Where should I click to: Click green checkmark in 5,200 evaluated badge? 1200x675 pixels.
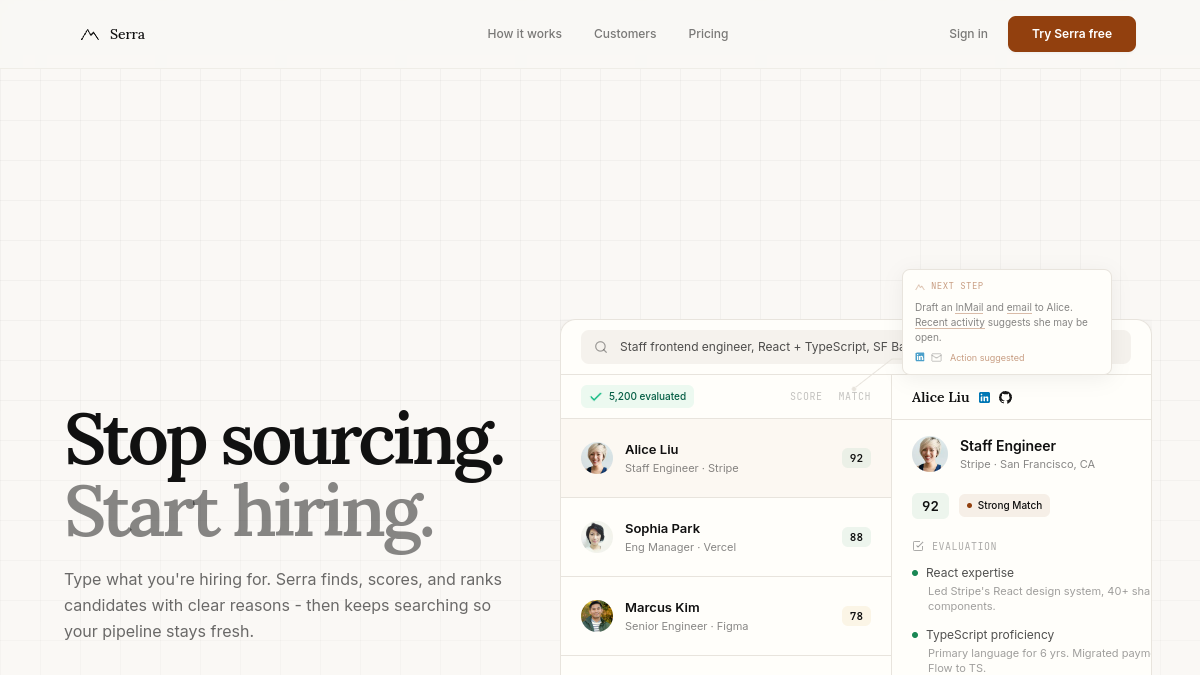click(596, 397)
